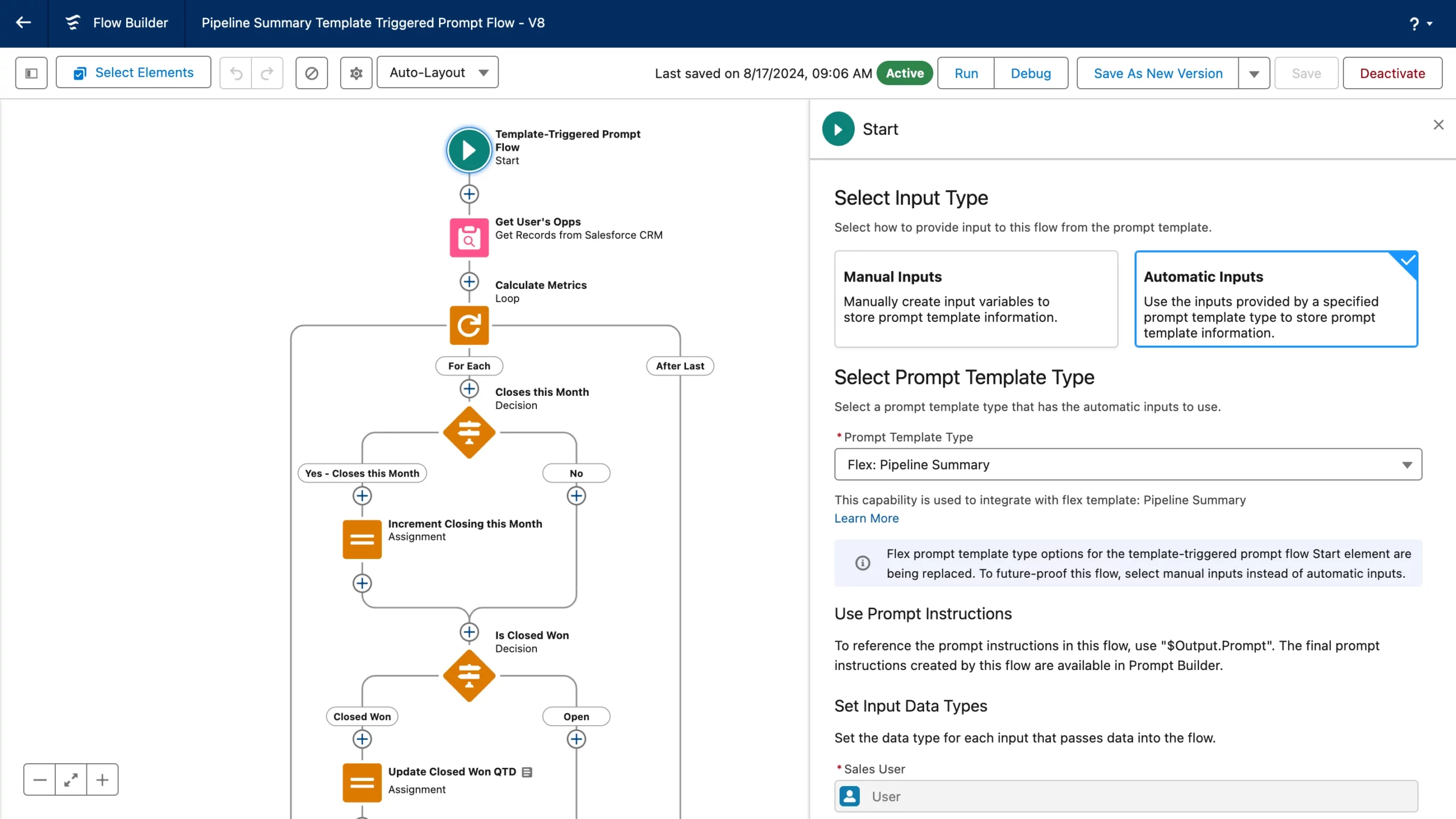Screen dimensions: 1456x819
Task: Click the fit-to-screen zoom icon
Action: pos(71,780)
